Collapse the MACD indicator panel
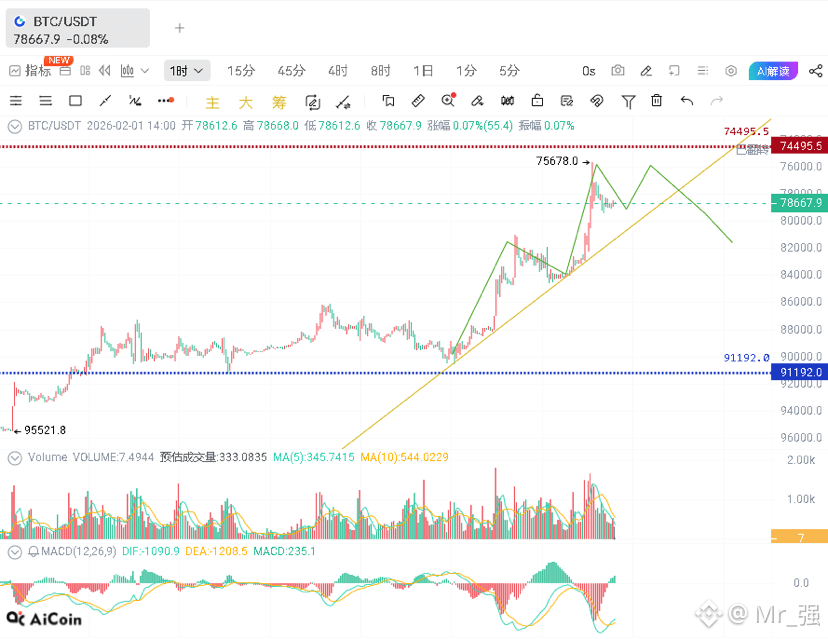828x640 pixels. click(15, 552)
